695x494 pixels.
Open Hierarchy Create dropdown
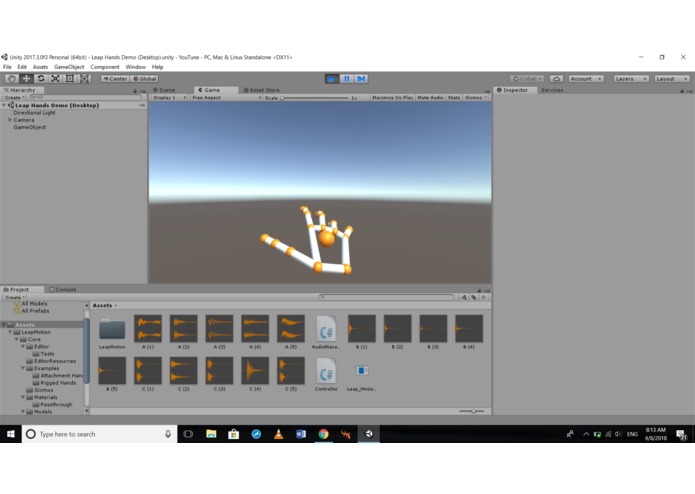pos(14,97)
